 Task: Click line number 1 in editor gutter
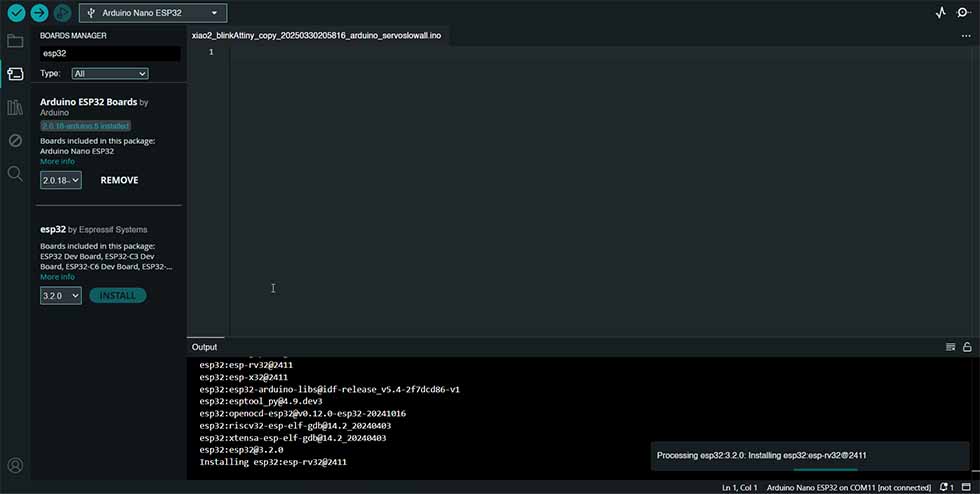[211, 52]
